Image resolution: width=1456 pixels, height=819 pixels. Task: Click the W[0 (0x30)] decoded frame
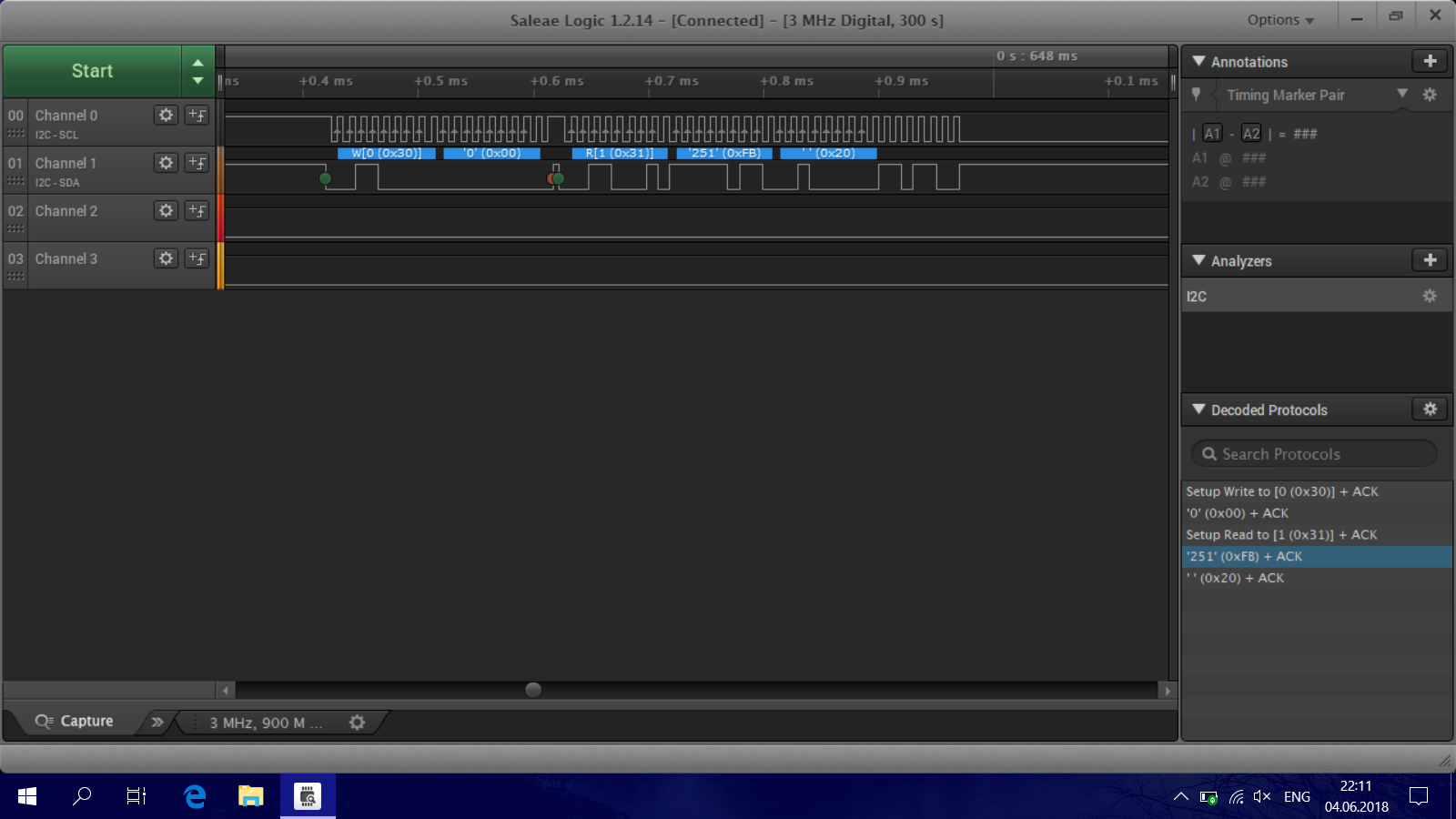tap(387, 153)
